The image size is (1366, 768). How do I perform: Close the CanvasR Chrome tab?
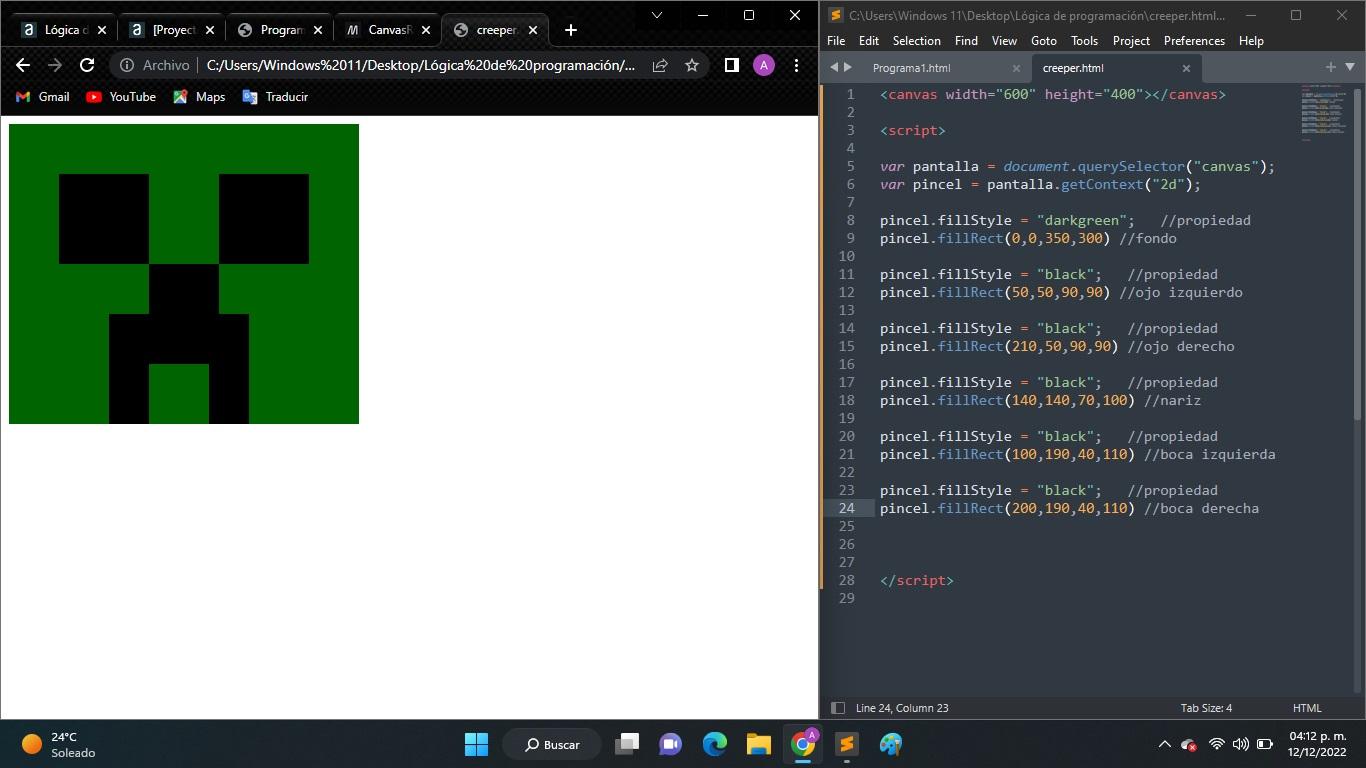click(x=425, y=30)
